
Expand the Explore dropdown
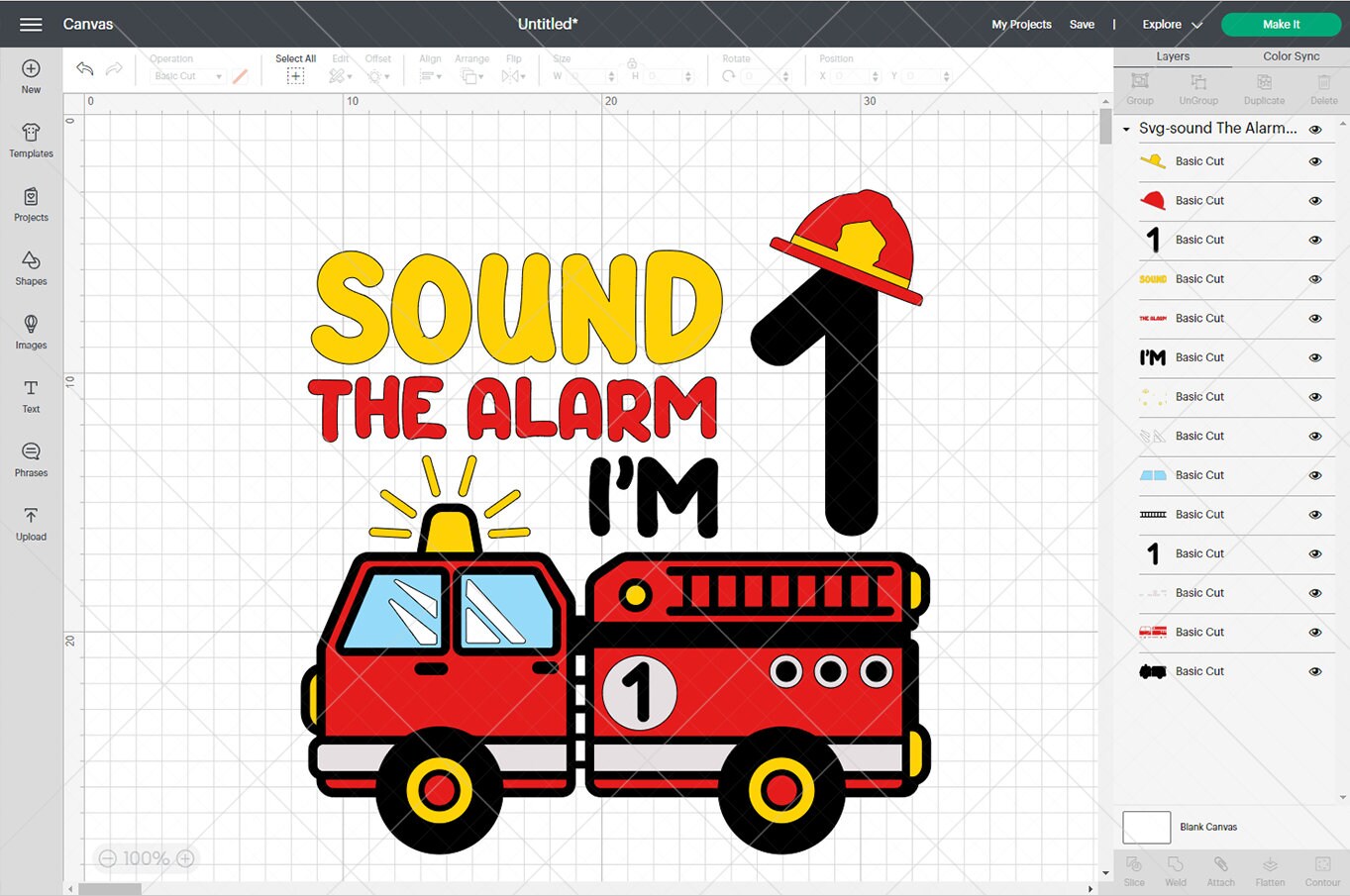point(1169,24)
